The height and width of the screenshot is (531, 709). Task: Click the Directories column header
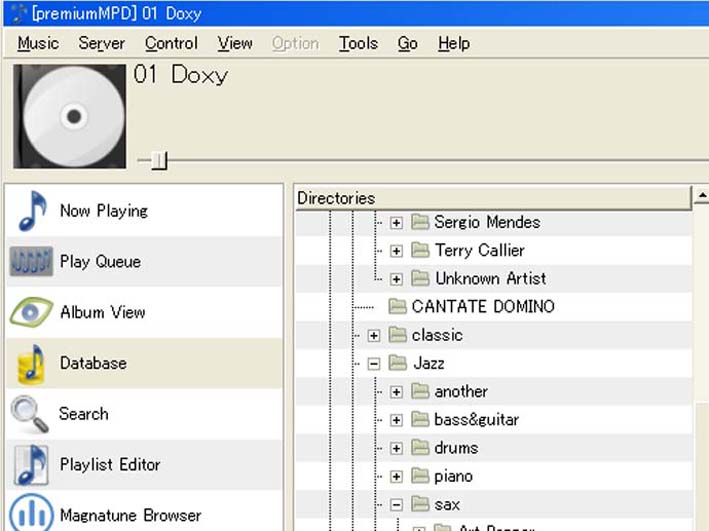coord(493,198)
